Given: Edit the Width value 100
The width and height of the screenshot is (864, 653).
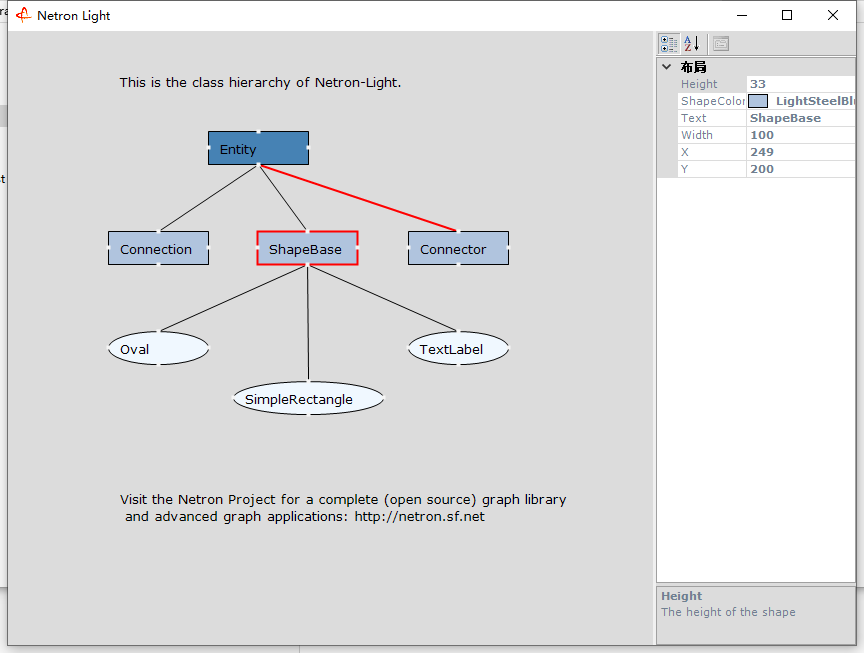Looking at the screenshot, I should [x=801, y=135].
